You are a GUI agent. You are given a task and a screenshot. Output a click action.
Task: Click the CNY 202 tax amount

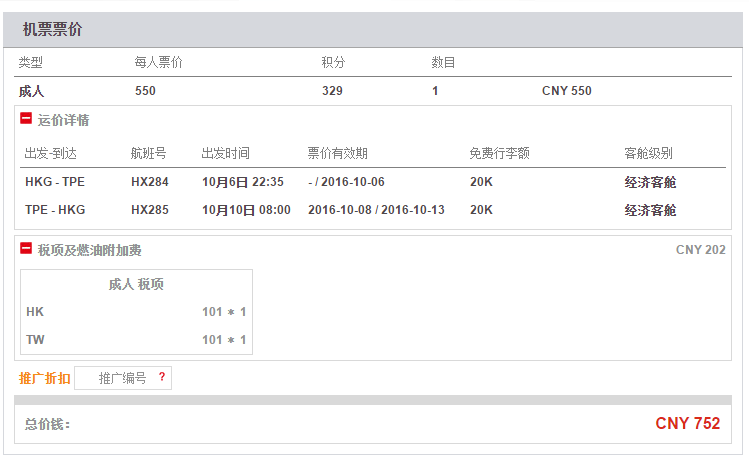[701, 250]
